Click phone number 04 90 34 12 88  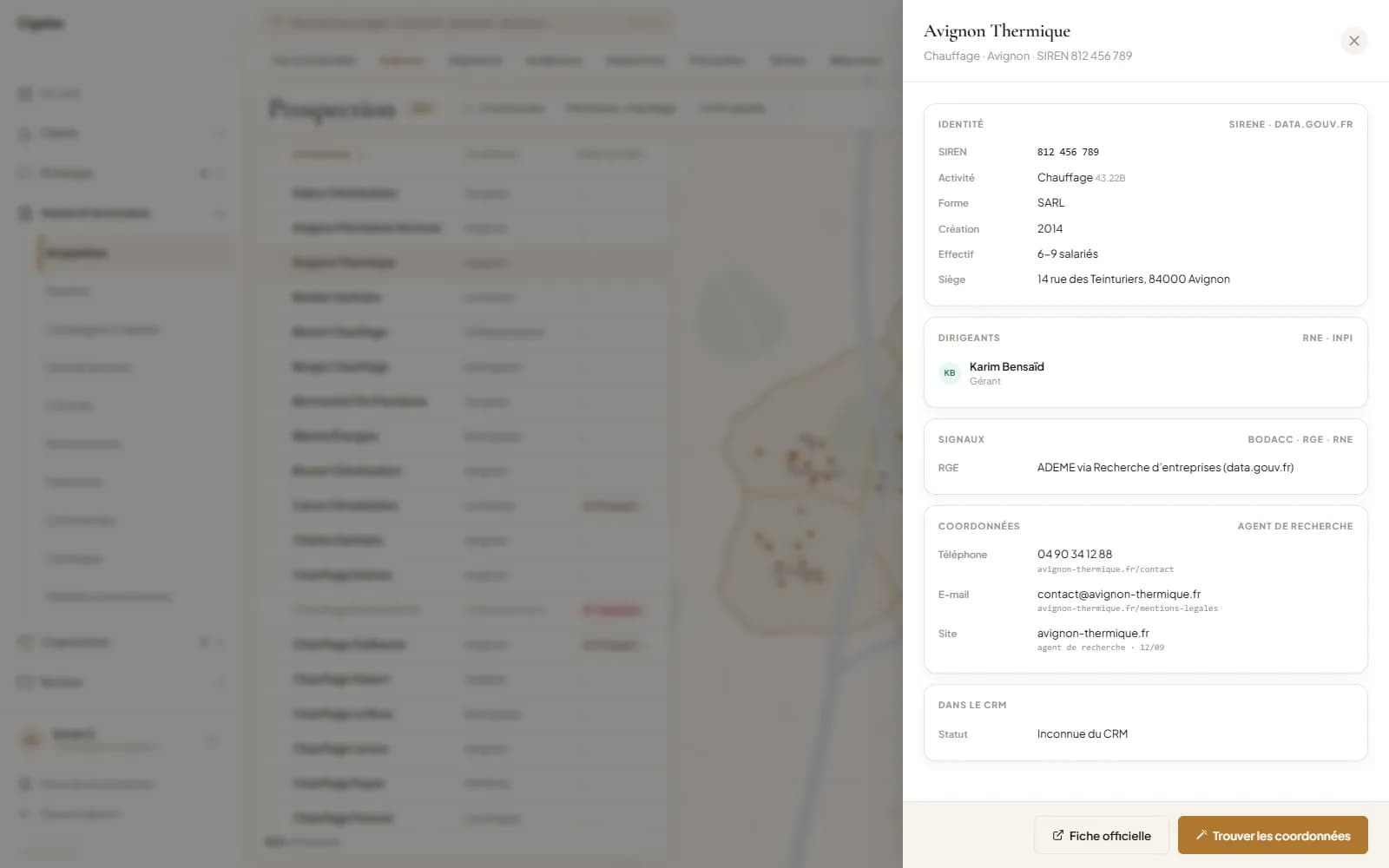click(1074, 554)
